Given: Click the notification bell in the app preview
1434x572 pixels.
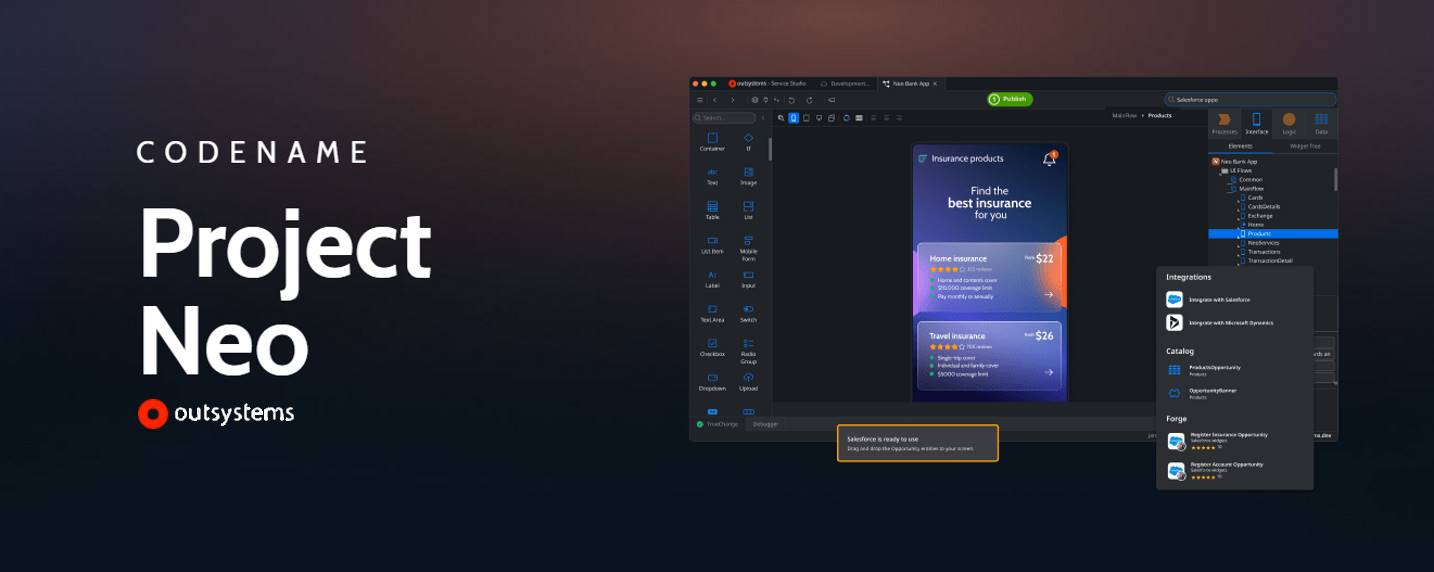Looking at the screenshot, I should pos(1049,159).
